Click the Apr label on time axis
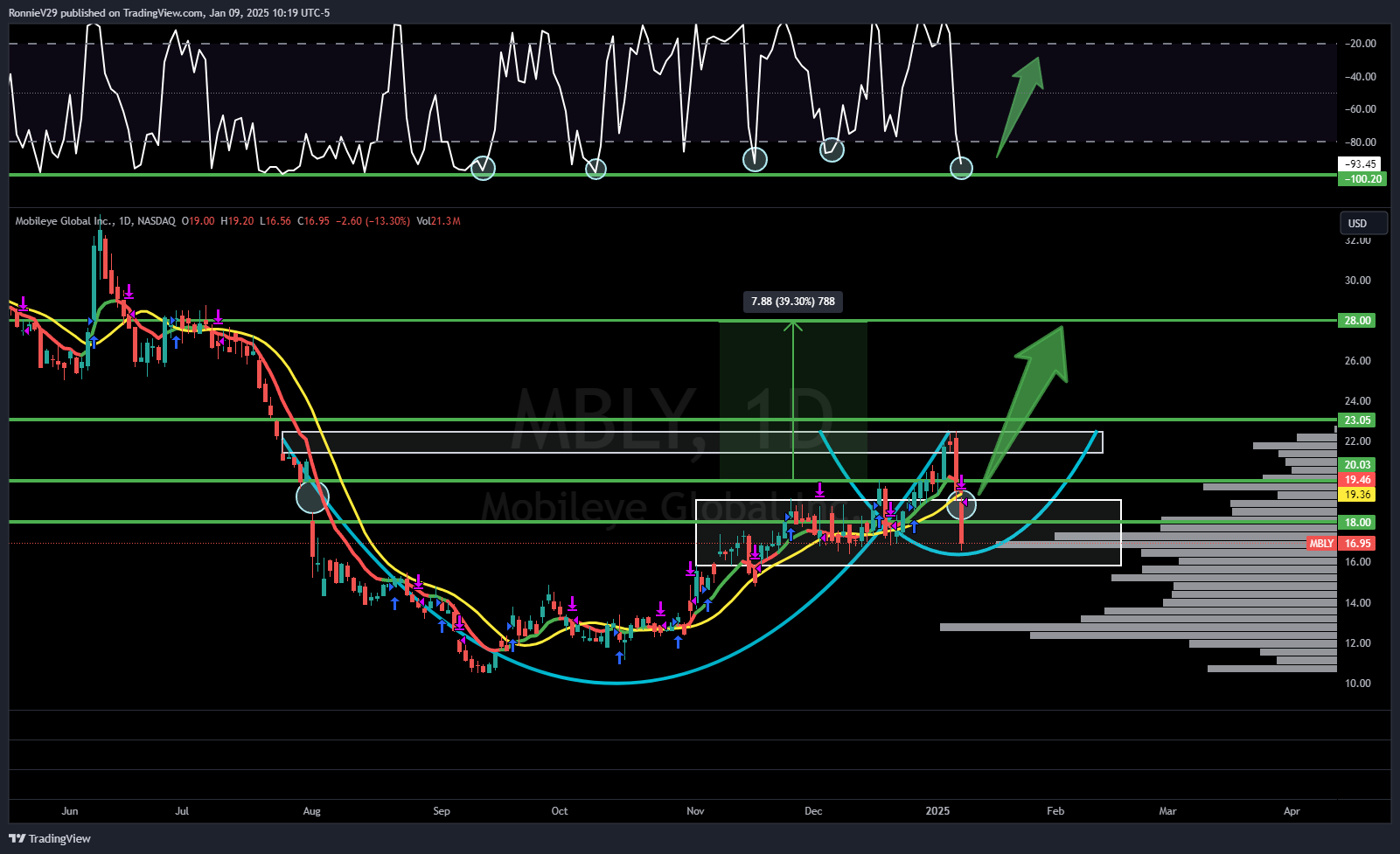The height and width of the screenshot is (854, 1400). coord(1292,811)
